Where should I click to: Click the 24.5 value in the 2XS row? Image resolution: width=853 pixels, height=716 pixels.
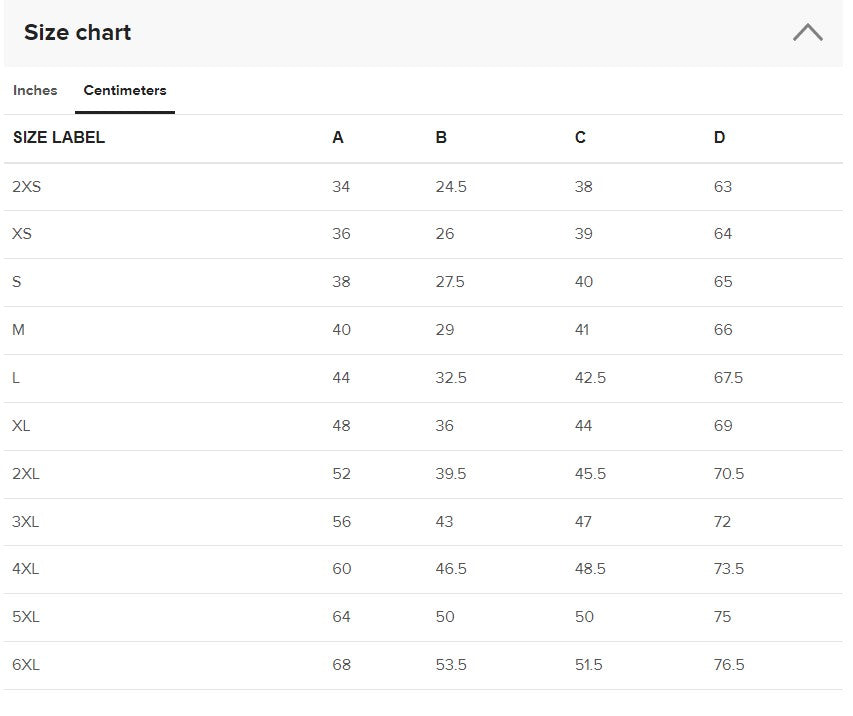(x=451, y=187)
